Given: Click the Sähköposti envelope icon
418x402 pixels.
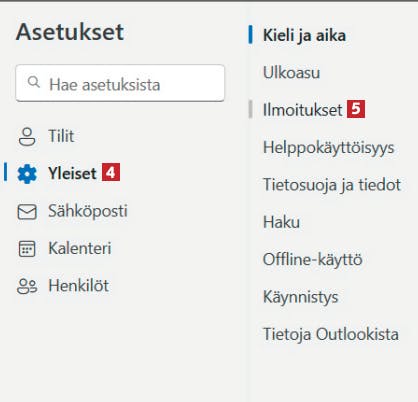Looking at the screenshot, I should click(x=27, y=212).
